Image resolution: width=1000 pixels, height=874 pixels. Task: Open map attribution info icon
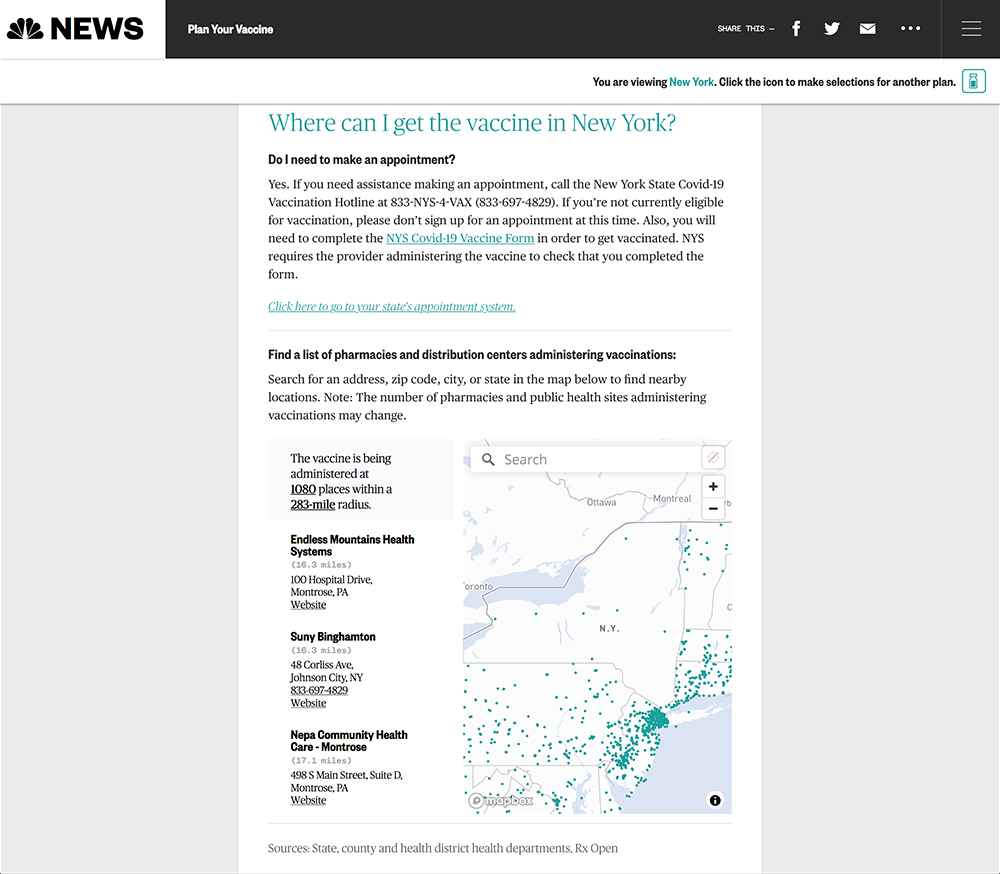click(x=715, y=800)
